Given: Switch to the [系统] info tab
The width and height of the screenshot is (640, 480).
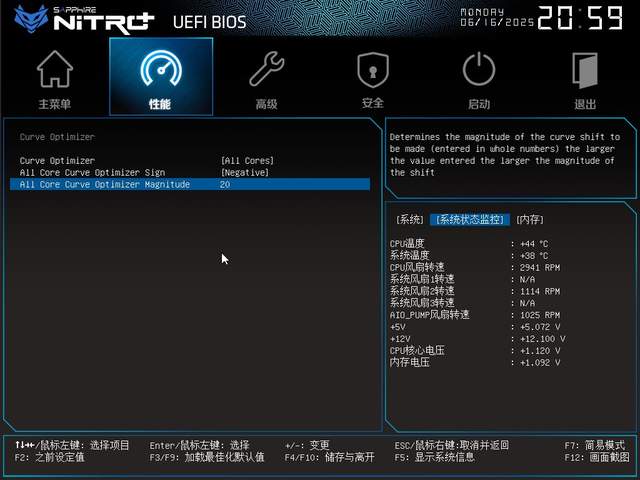Looking at the screenshot, I should click(409, 220).
